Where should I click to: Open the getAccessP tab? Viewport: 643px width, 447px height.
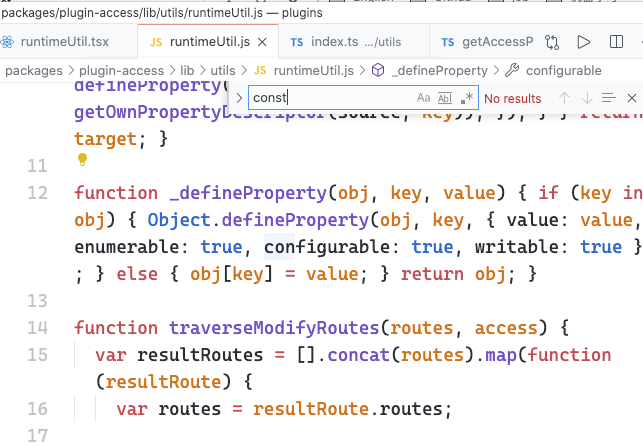tap(487, 42)
